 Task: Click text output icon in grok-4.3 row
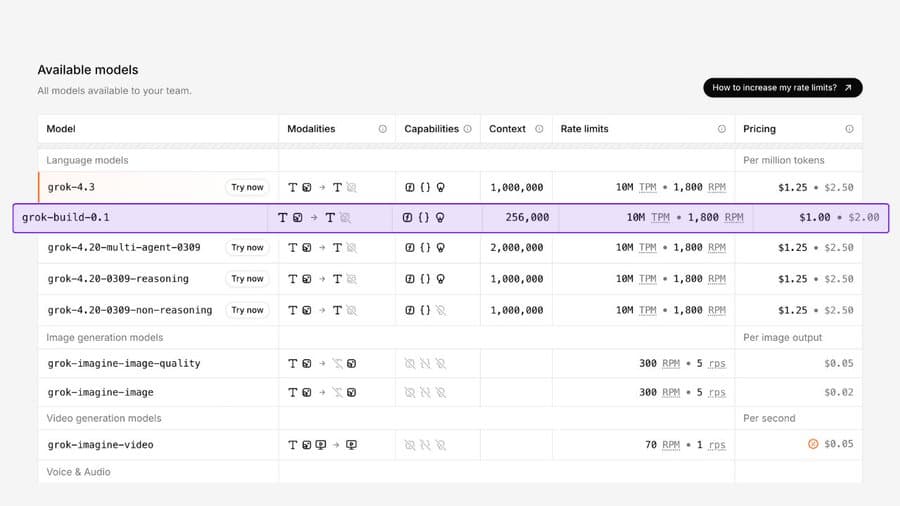[x=337, y=188]
